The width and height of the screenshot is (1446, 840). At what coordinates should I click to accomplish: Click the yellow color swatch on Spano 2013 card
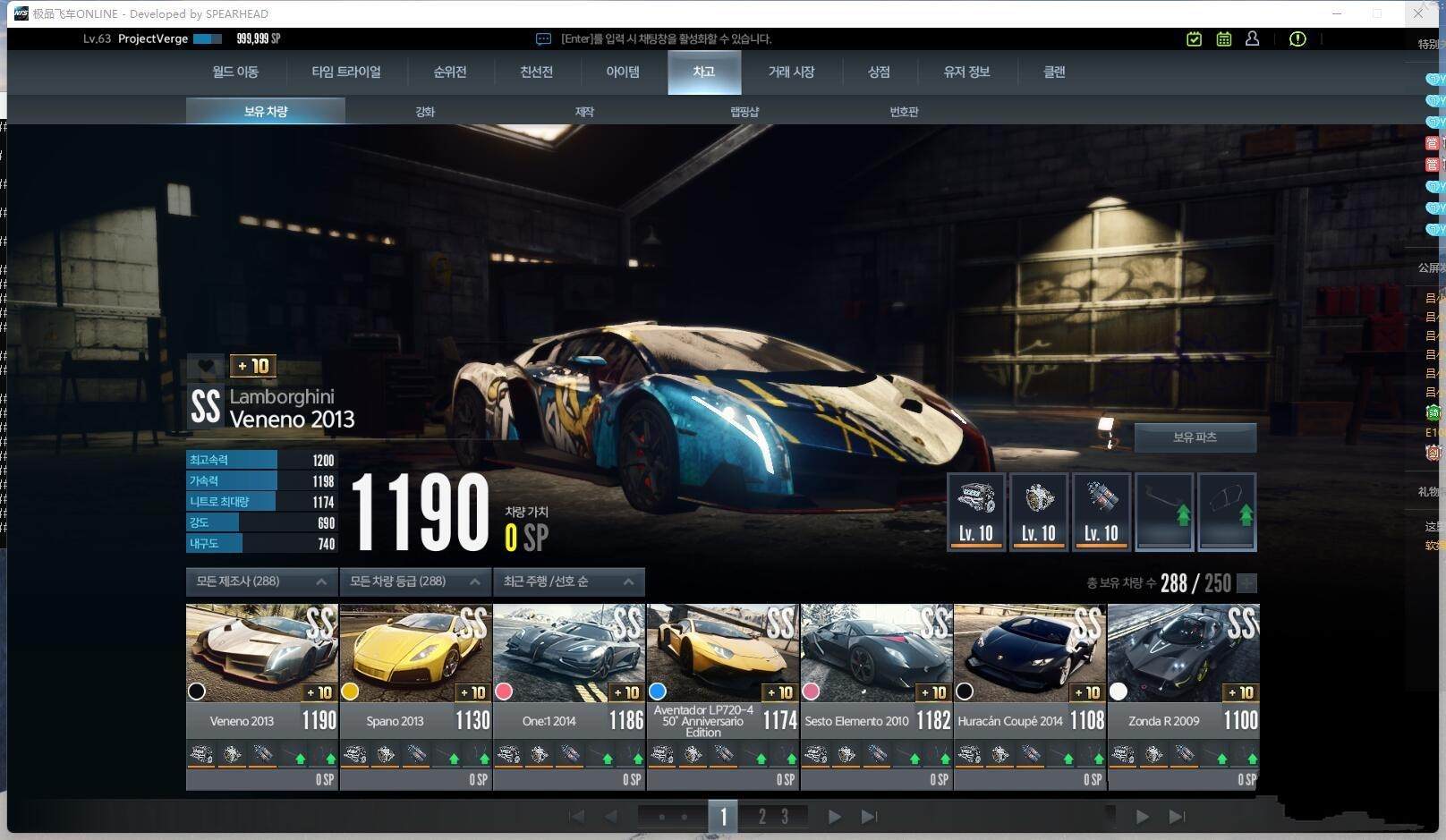(x=350, y=691)
